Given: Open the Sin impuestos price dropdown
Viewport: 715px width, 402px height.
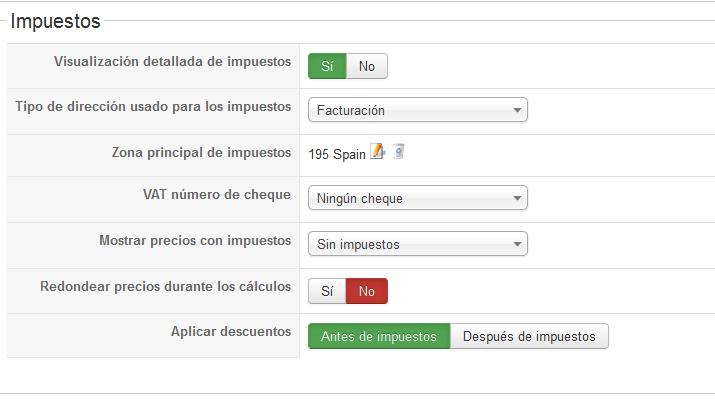Looking at the screenshot, I should tap(417, 244).
